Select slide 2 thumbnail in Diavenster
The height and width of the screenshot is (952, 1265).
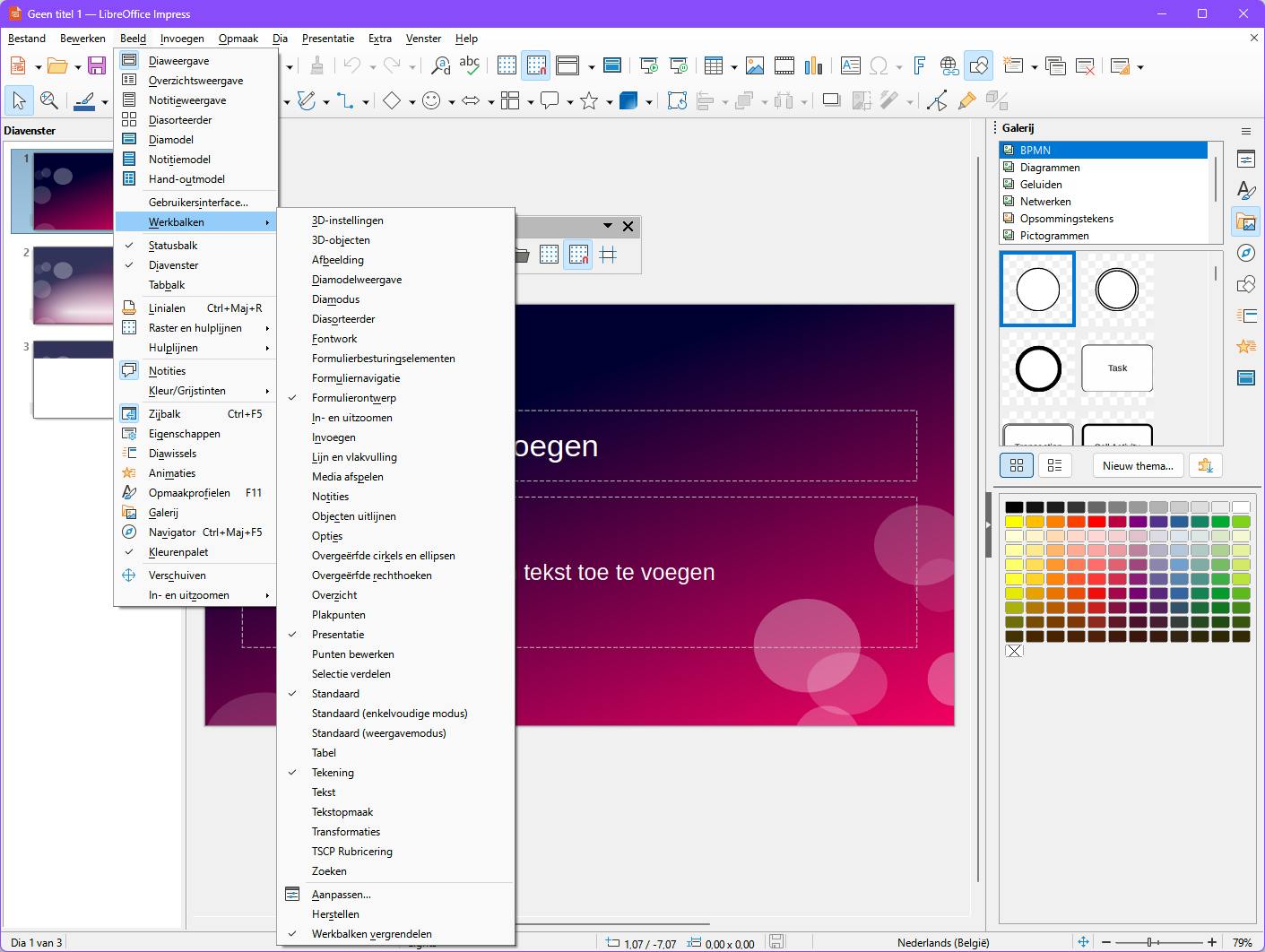[x=74, y=285]
